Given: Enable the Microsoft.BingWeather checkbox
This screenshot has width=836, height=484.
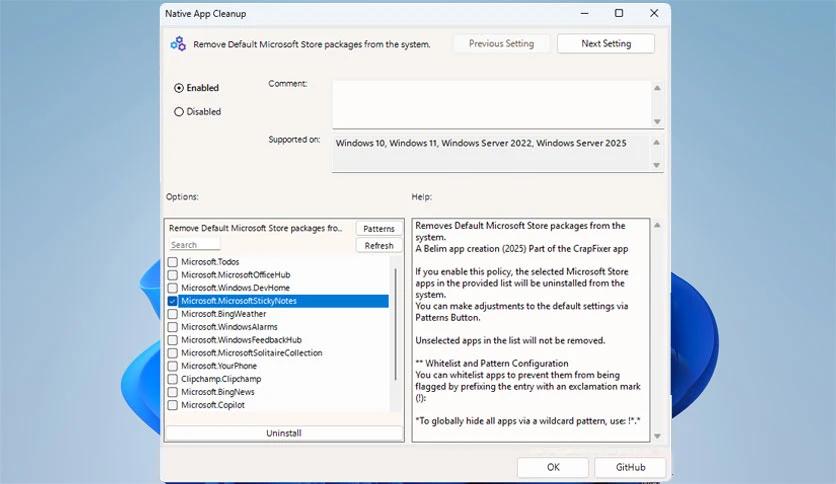Looking at the screenshot, I should [173, 314].
